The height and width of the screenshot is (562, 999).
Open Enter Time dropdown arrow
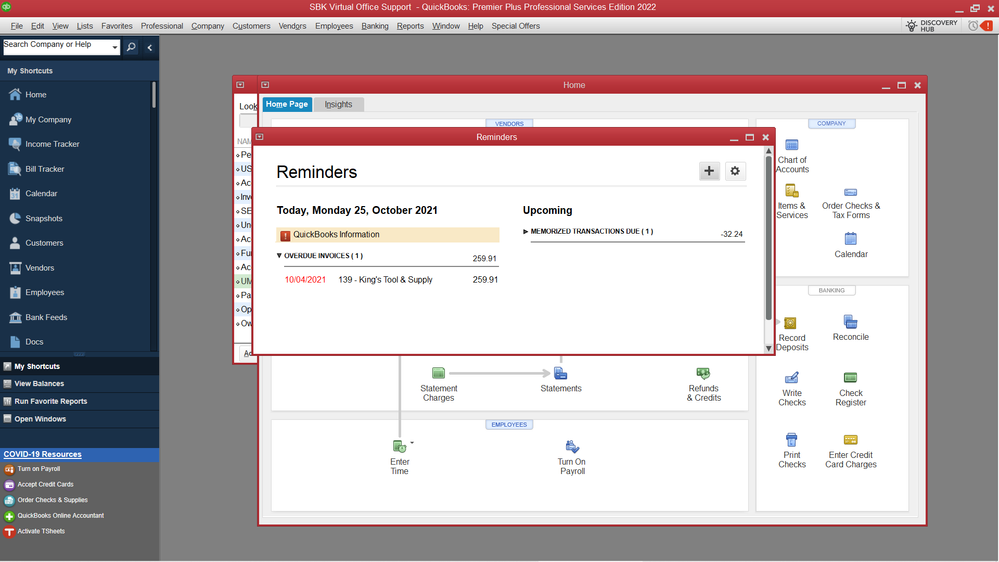click(412, 442)
